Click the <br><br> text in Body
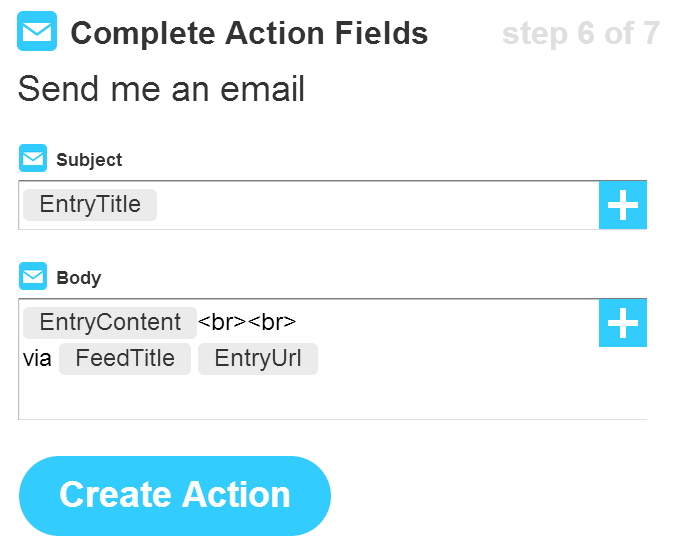The image size is (691, 557). [247, 323]
